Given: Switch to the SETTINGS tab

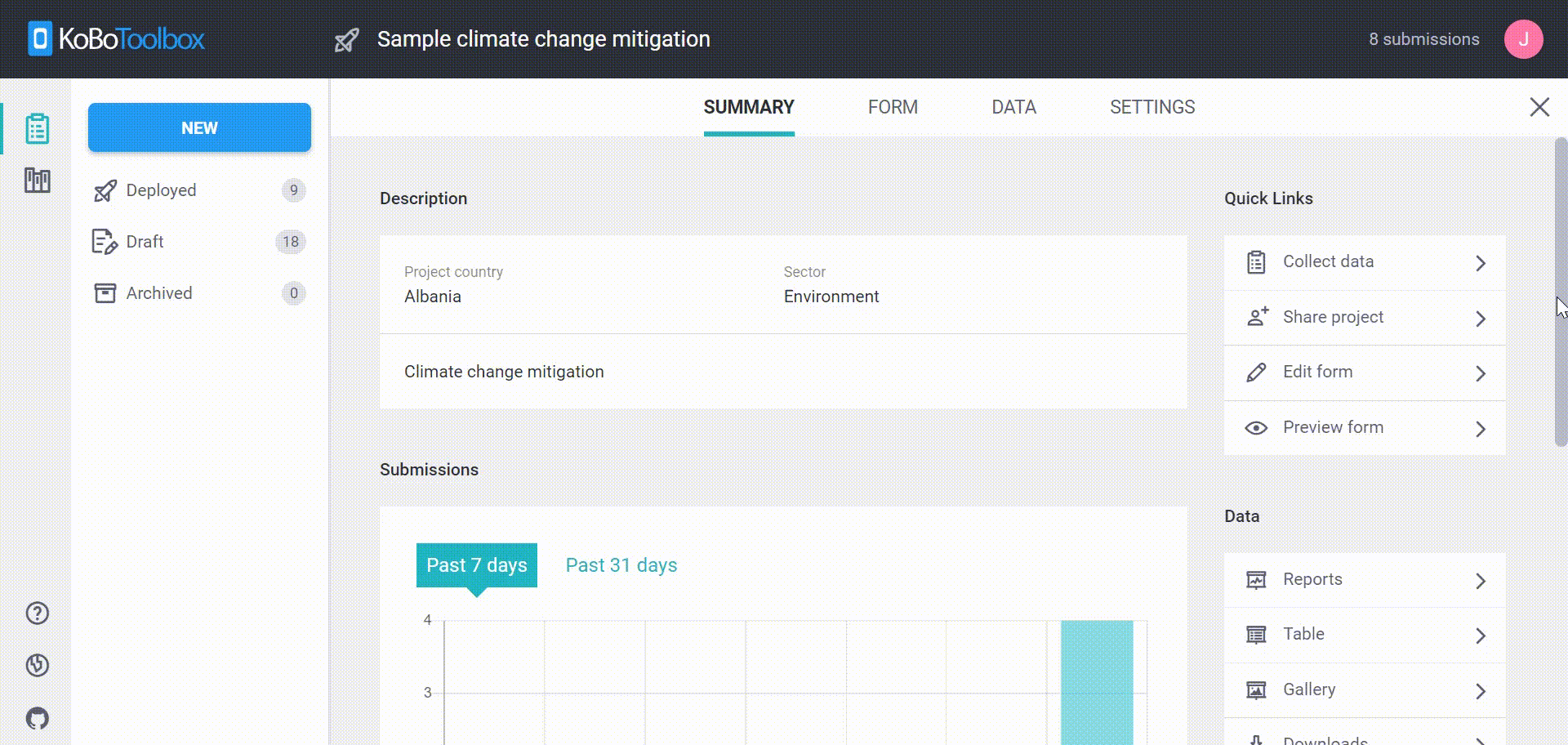Looking at the screenshot, I should (1152, 107).
